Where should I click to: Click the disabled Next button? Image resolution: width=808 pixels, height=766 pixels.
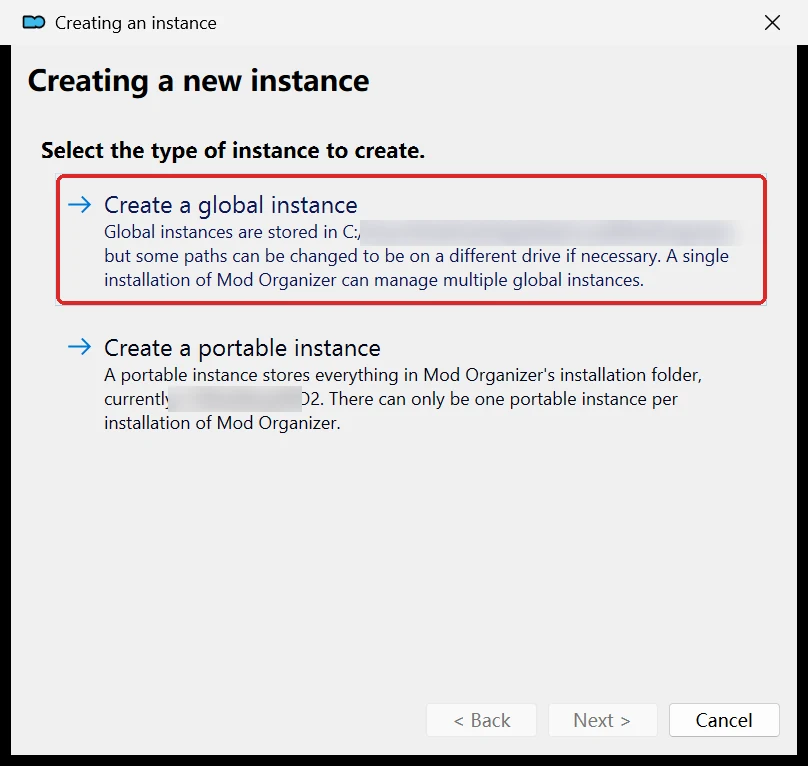pos(602,720)
